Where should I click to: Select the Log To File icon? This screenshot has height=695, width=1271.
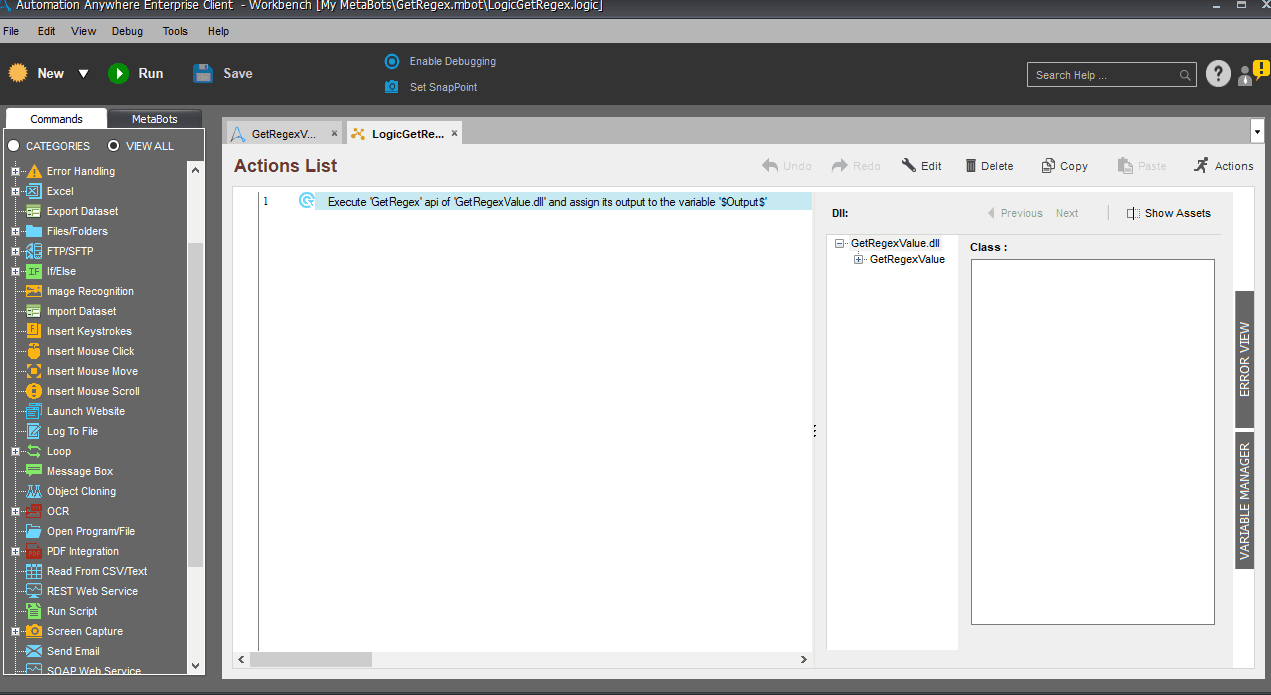coord(34,431)
